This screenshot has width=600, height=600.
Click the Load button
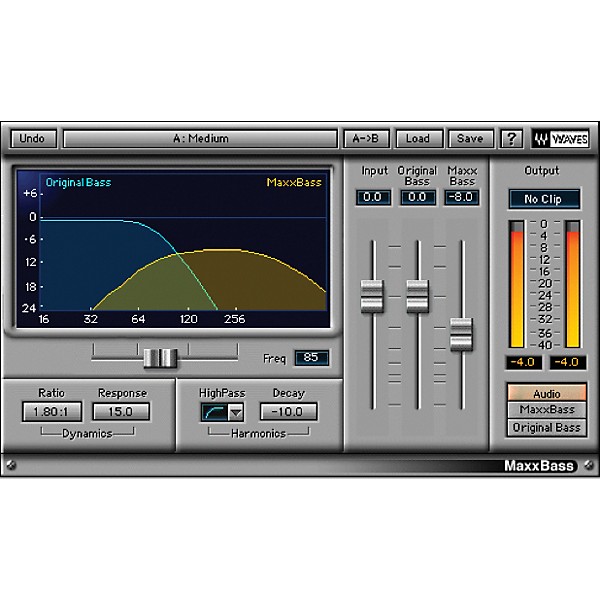point(419,139)
